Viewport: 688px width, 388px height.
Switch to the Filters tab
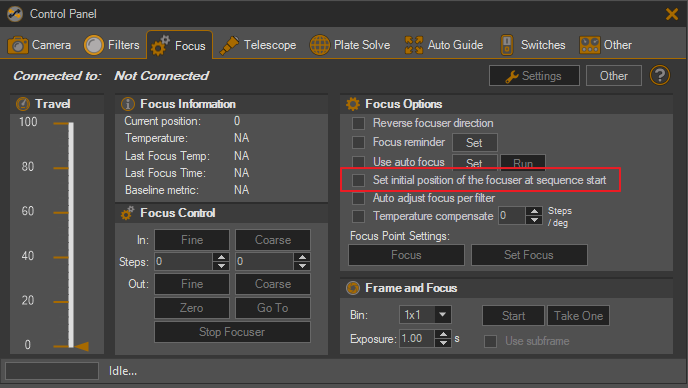coord(111,45)
